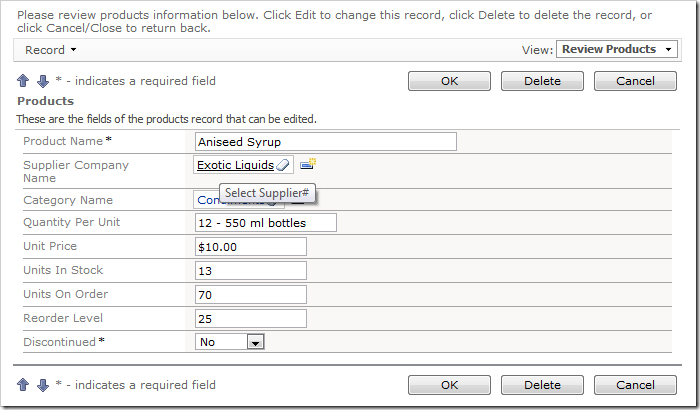Screen dimensions: 700x410
Task: Click the top Next record down arrow
Action: [x=42, y=81]
